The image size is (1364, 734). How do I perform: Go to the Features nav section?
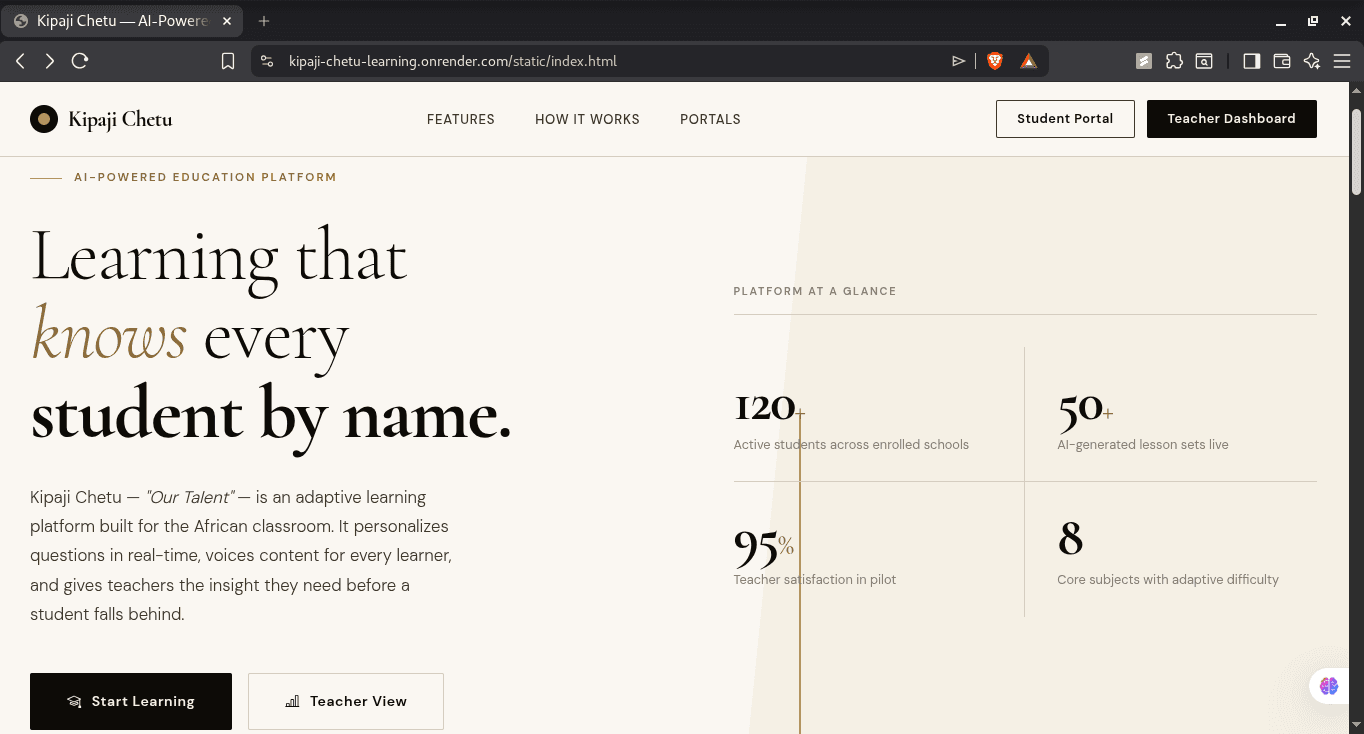point(460,119)
